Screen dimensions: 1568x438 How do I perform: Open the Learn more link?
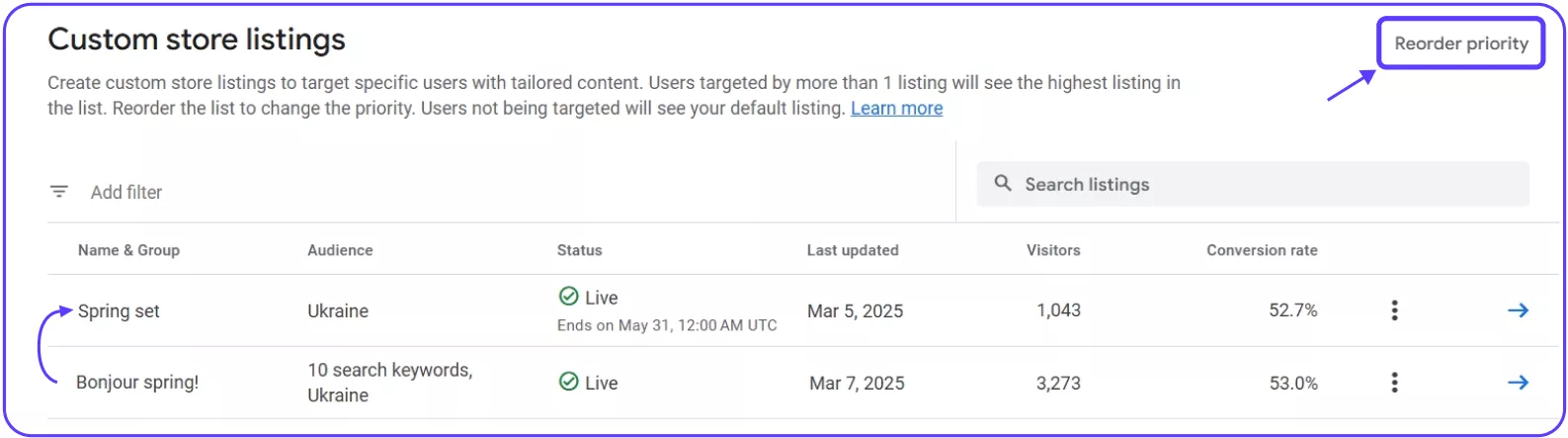(x=896, y=109)
